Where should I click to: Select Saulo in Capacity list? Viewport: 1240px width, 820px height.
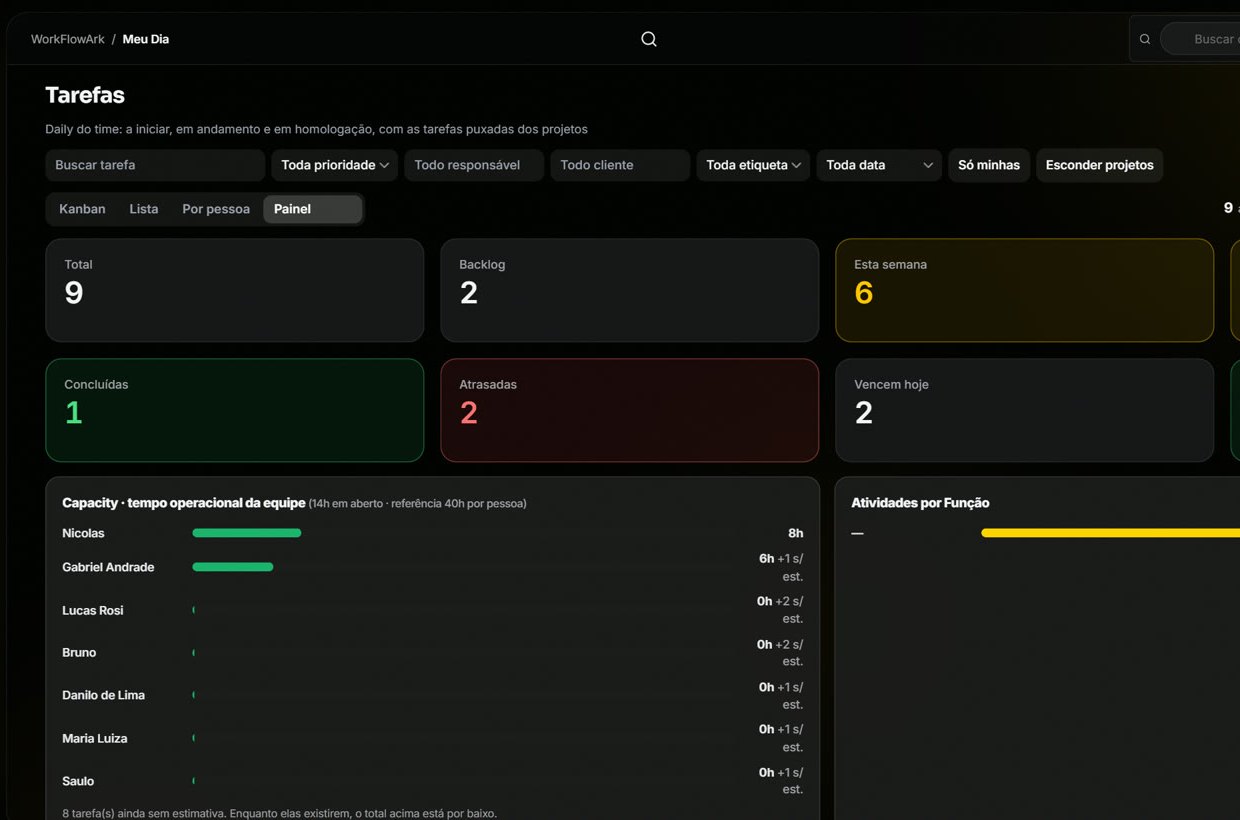click(78, 781)
